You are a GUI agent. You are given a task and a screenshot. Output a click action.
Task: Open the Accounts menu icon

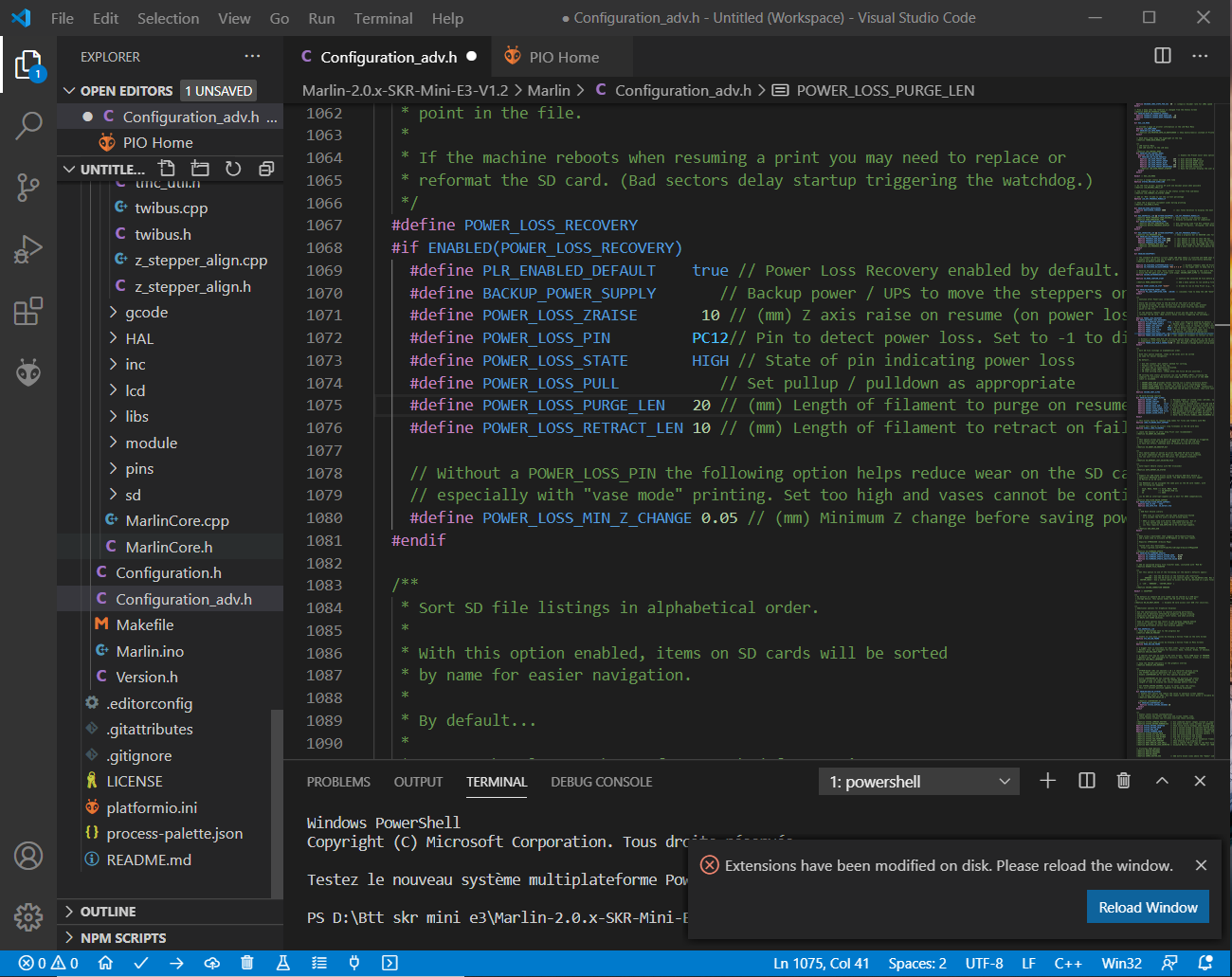pos(28,856)
